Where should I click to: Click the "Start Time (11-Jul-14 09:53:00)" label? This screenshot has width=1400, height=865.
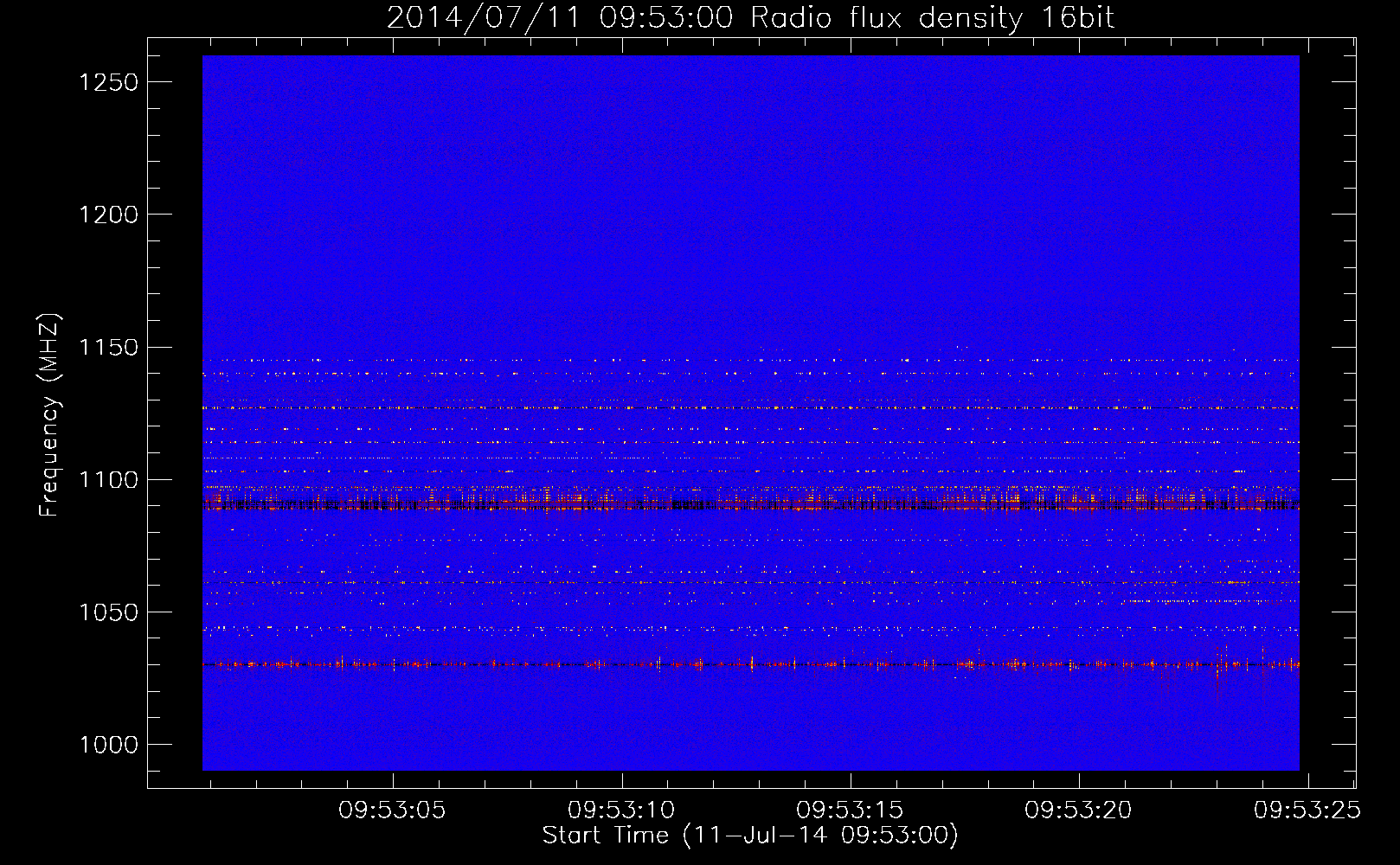750,836
